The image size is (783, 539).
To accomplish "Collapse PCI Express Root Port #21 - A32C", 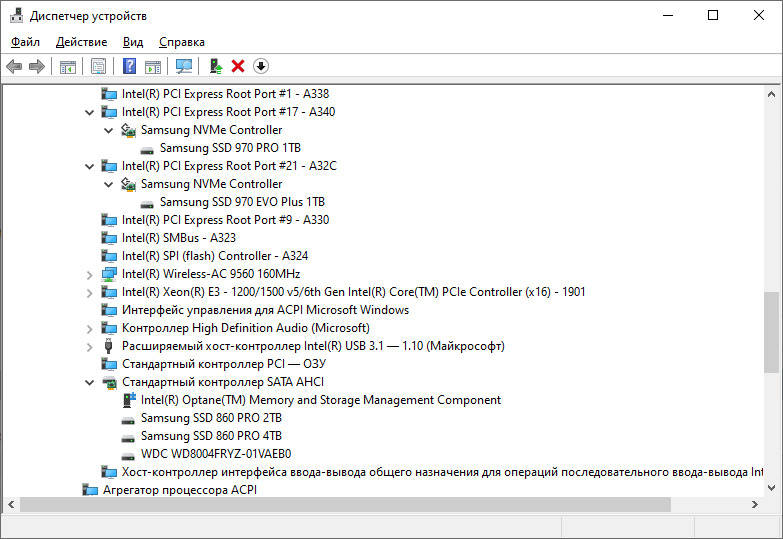I will 89,166.
